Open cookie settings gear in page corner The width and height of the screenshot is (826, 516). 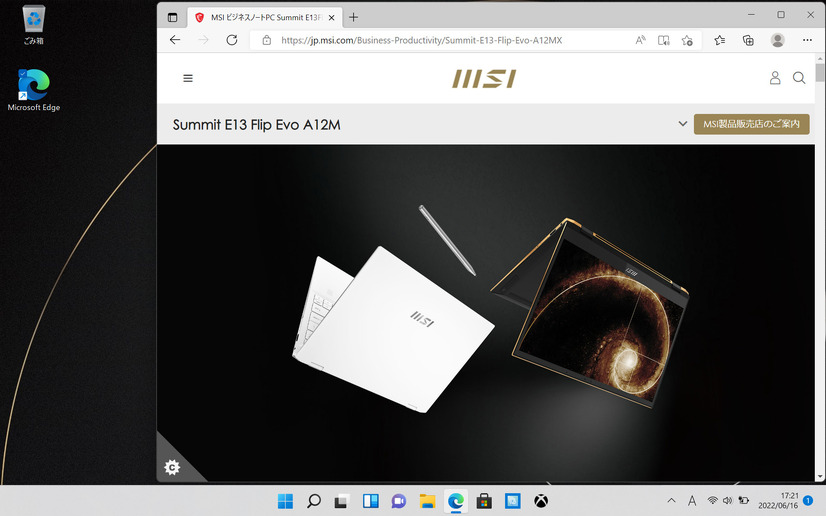[172, 467]
